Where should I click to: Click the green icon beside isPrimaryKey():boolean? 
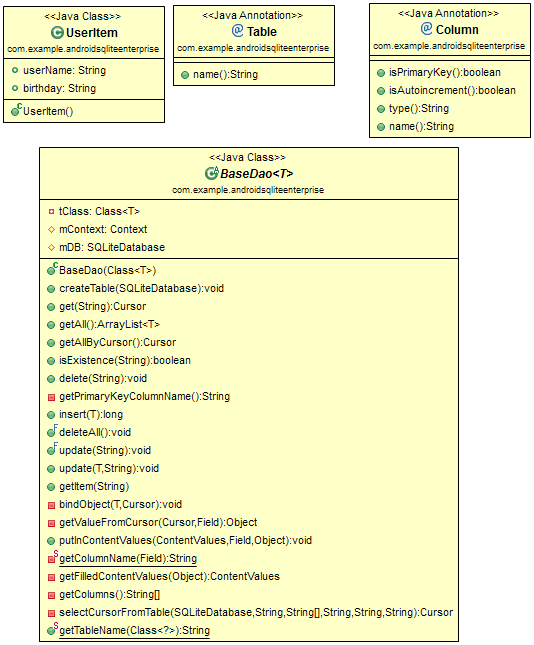click(x=381, y=73)
